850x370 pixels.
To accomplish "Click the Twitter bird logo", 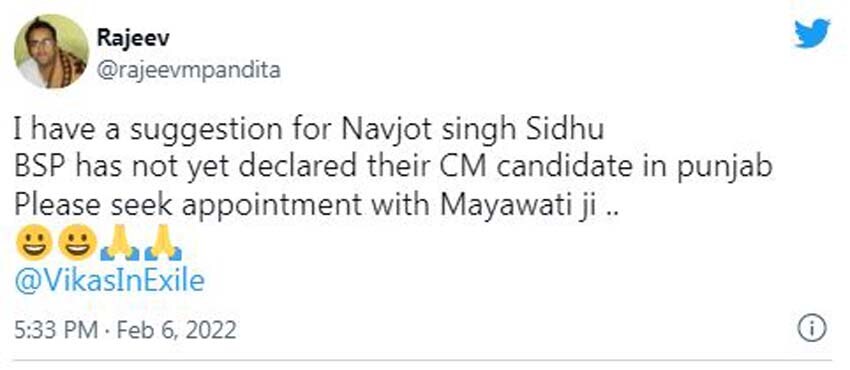I will (812, 33).
